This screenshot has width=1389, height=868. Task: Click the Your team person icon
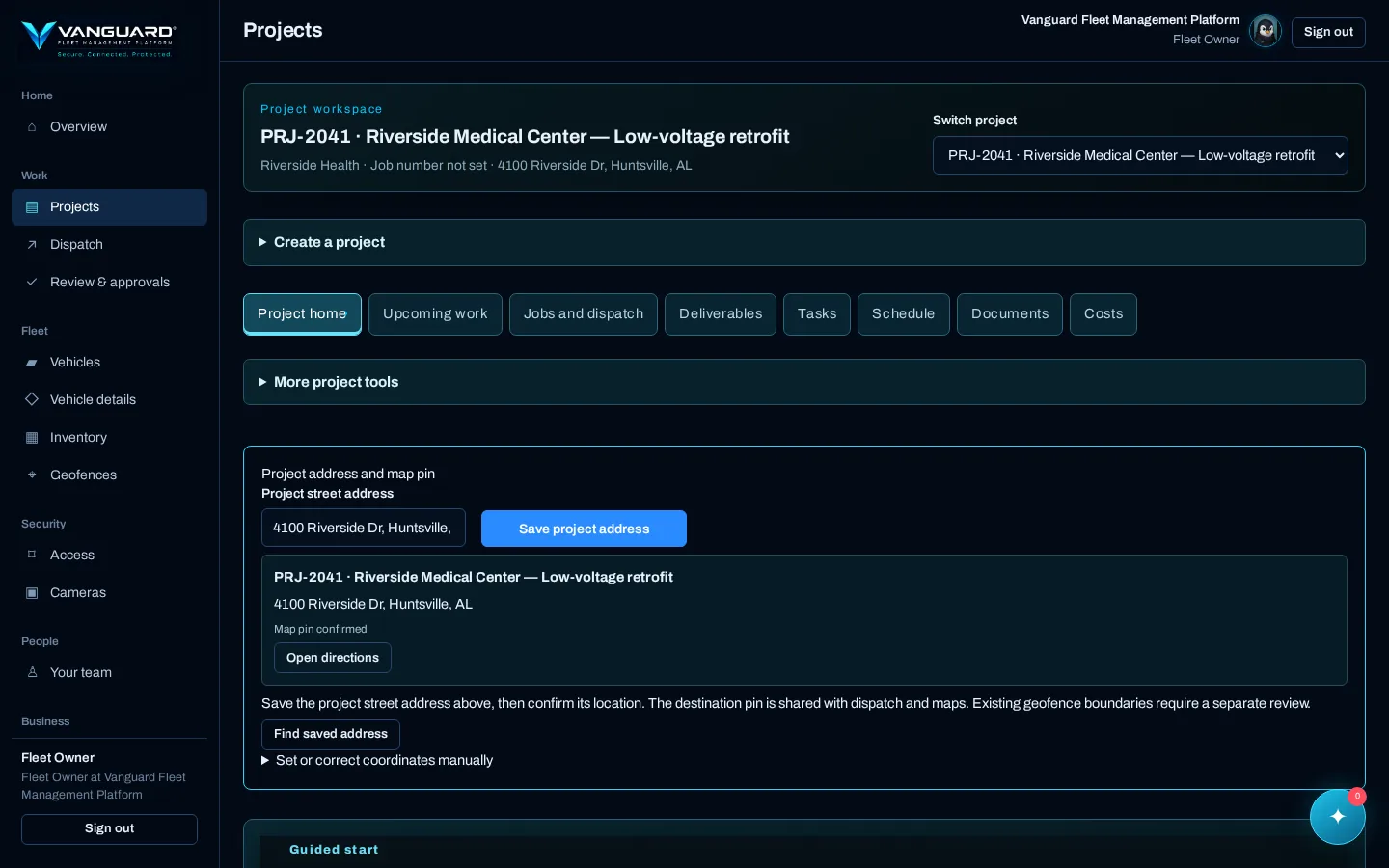[x=32, y=673]
